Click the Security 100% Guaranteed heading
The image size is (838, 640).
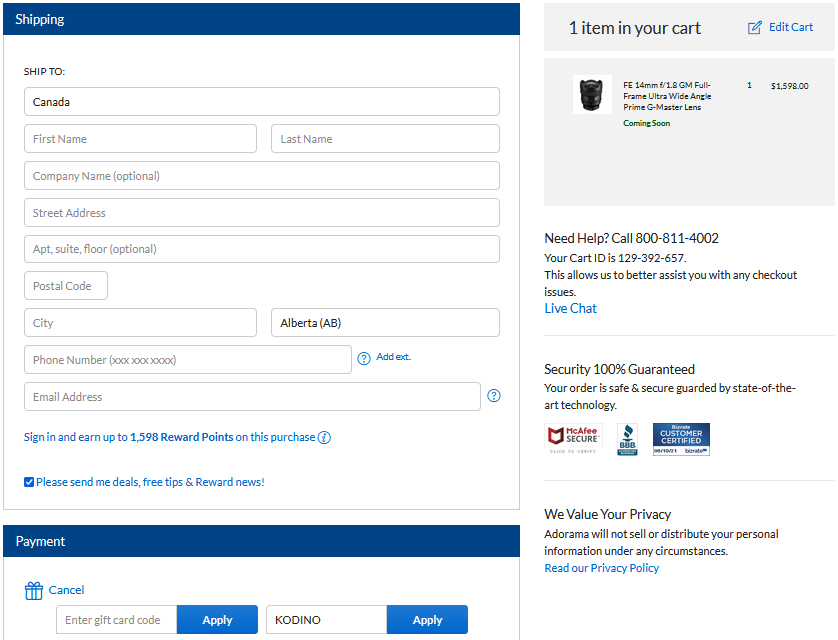(x=619, y=369)
